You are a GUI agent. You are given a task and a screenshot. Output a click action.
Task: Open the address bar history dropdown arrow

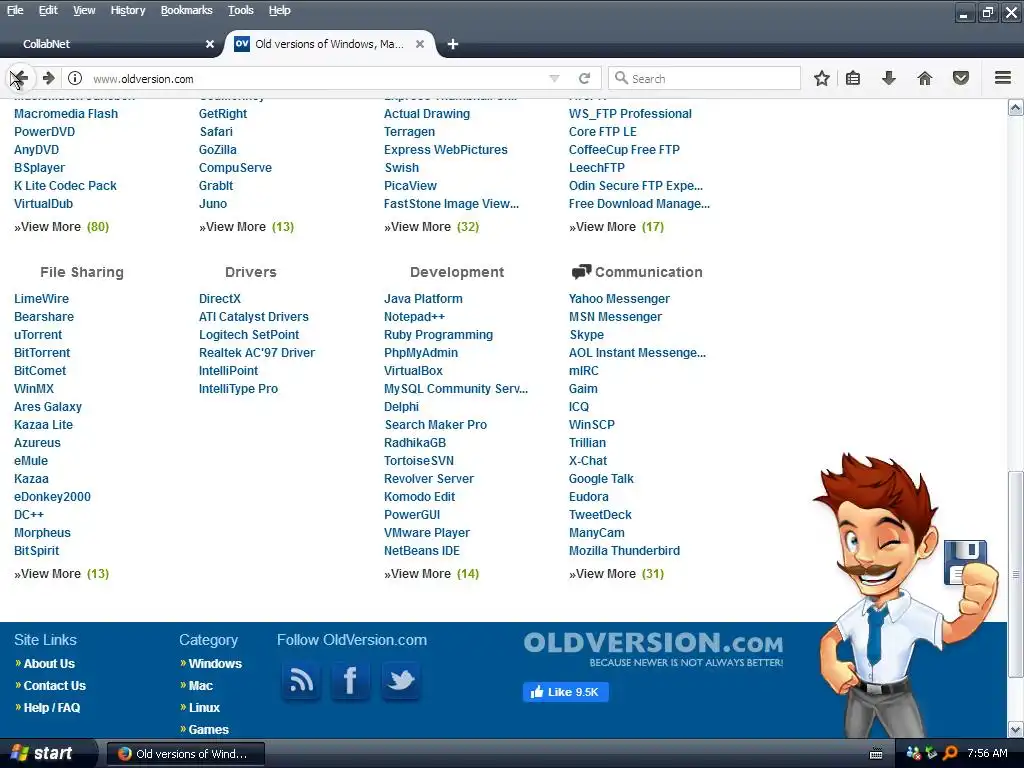(x=554, y=78)
